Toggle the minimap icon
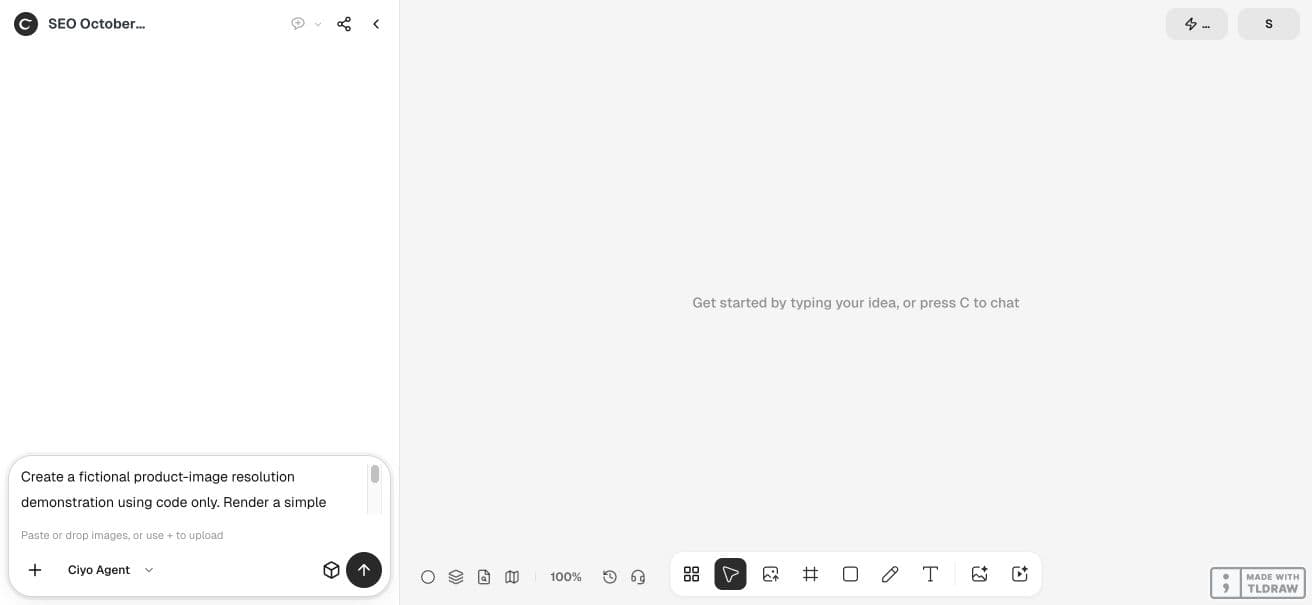 512,577
